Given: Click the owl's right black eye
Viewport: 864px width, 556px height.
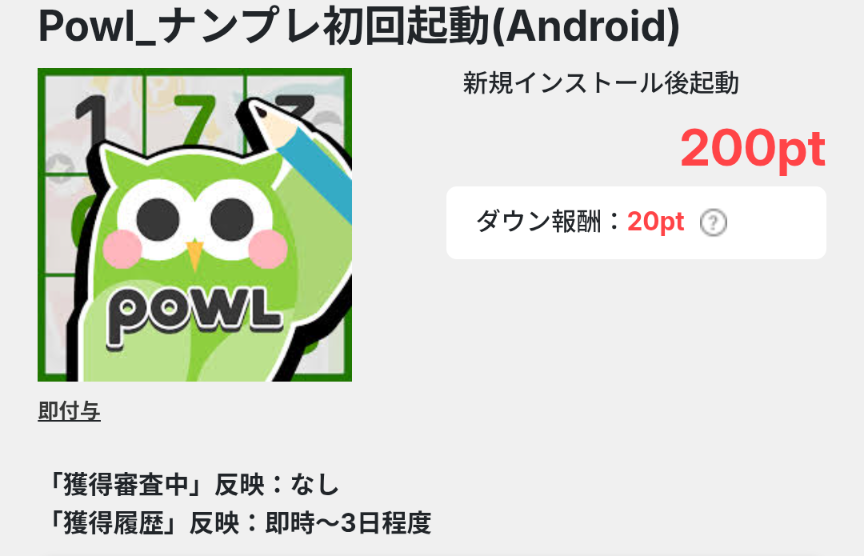Looking at the screenshot, I should coord(233,219).
